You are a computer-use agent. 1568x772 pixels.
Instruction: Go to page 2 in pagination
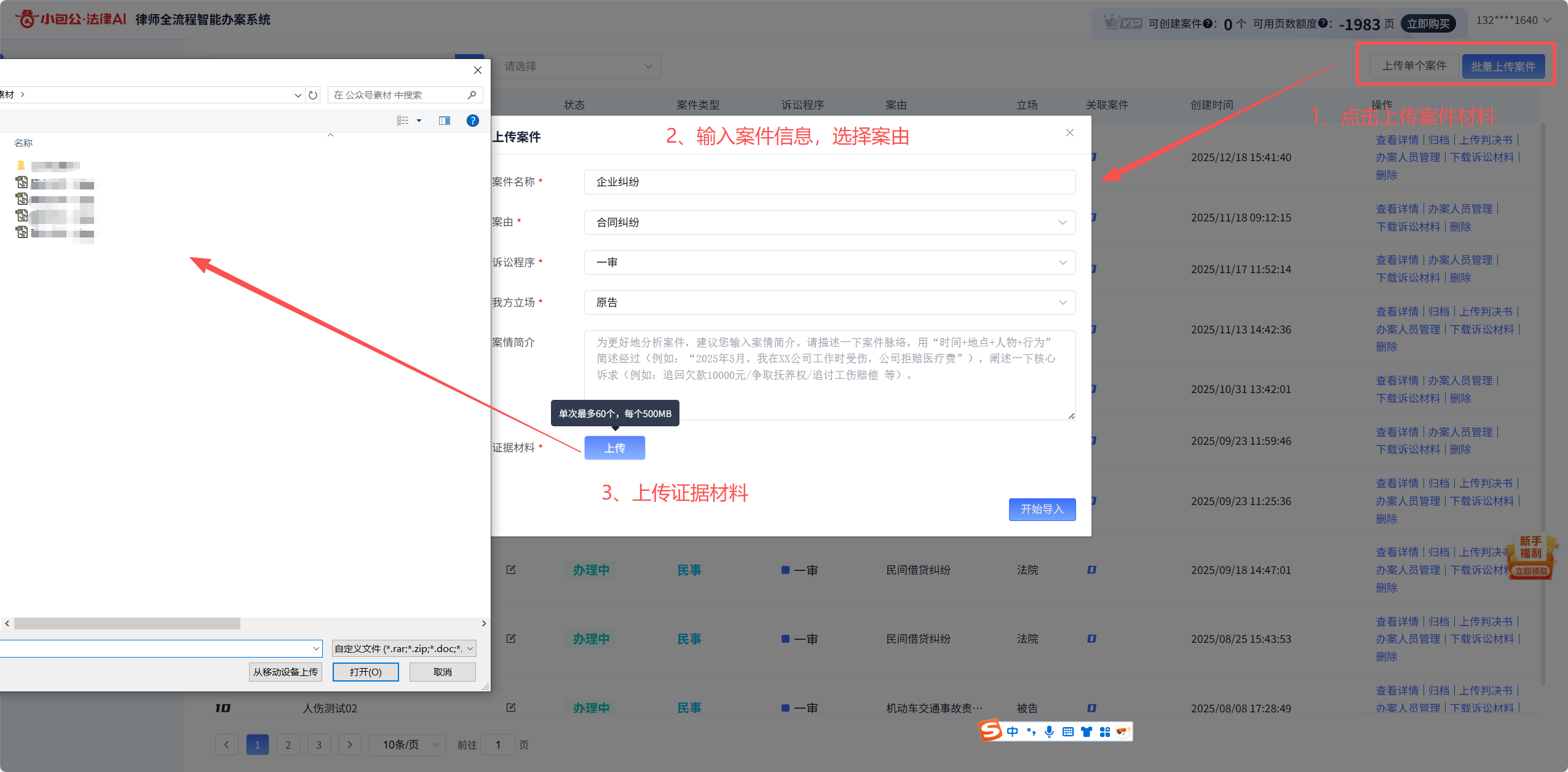(x=288, y=744)
